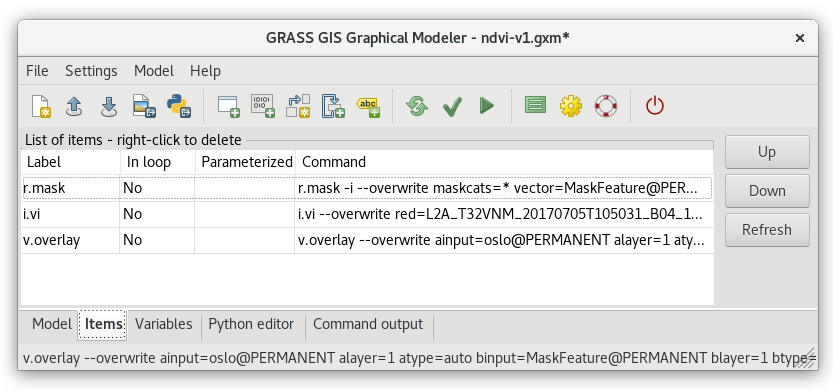This screenshot has width=833, height=389.
Task: Click 'No' in the i.vi row
Action: coord(133,214)
